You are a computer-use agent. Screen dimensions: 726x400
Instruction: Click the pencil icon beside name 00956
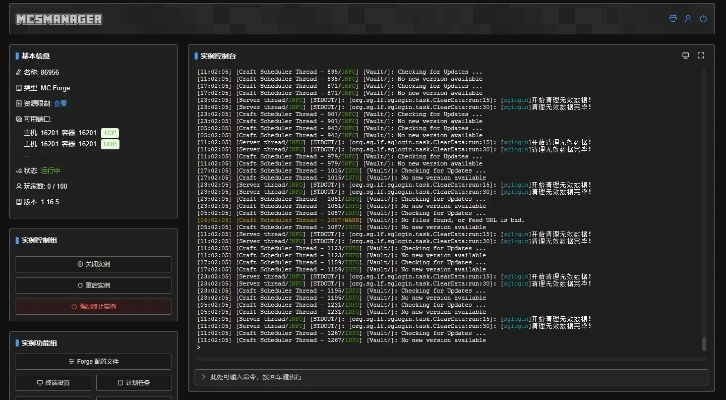click(x=19, y=72)
